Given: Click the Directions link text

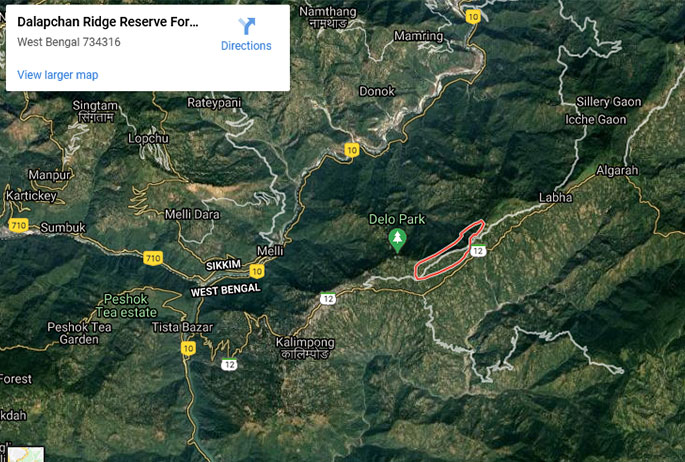Looking at the screenshot, I should [x=246, y=46].
